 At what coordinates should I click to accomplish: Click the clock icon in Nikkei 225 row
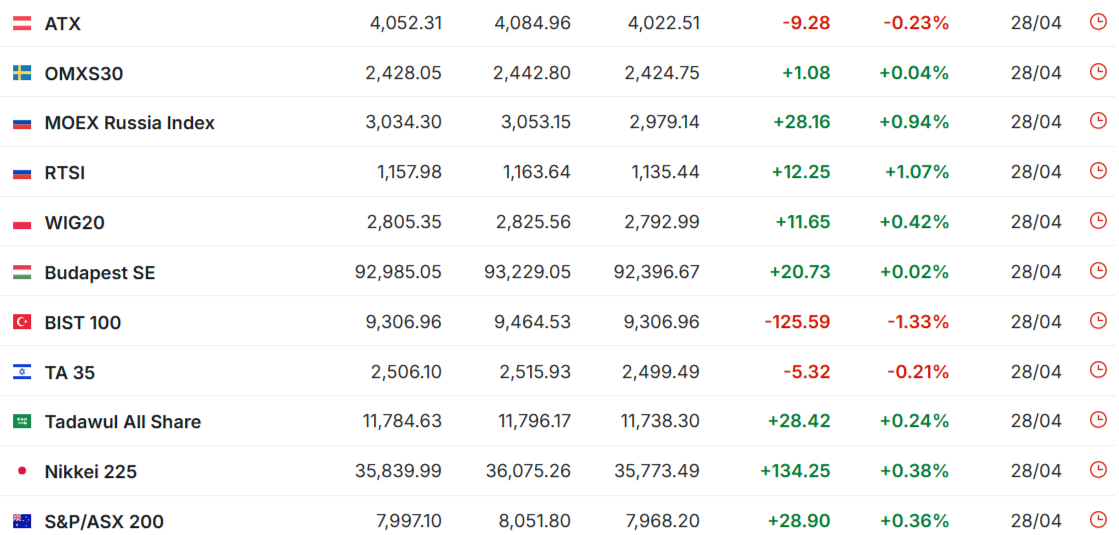(1098, 470)
